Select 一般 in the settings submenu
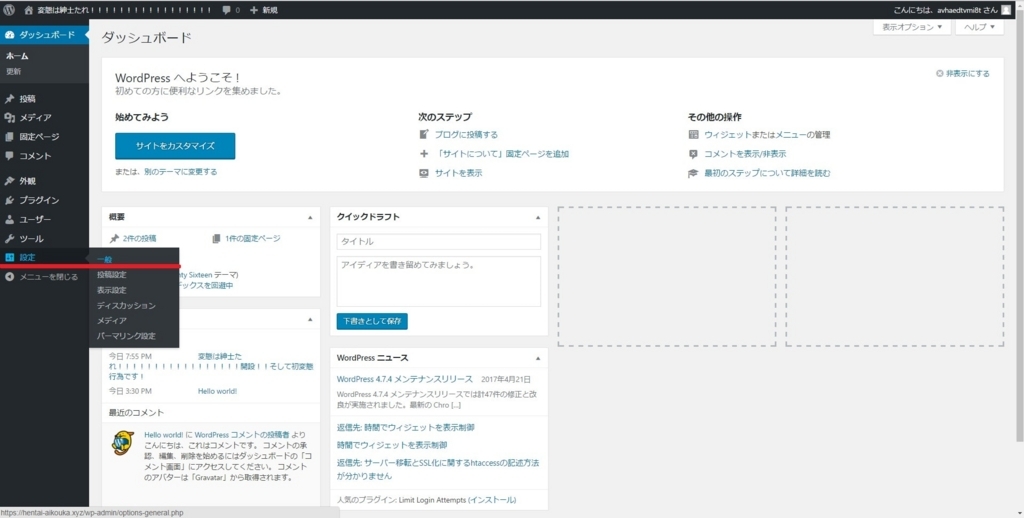 pyautogui.click(x=104, y=259)
